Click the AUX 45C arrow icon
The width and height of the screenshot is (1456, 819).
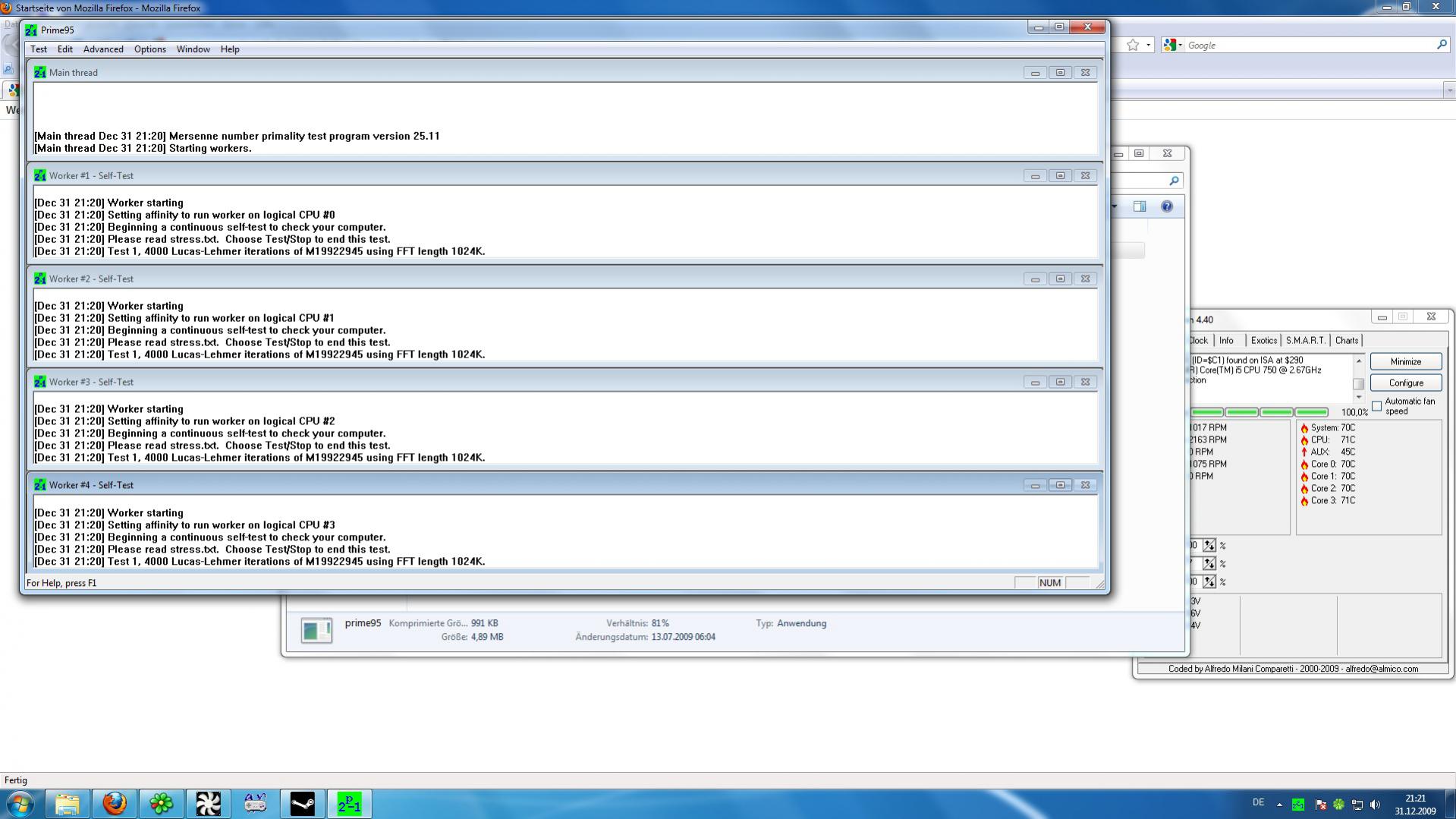click(x=1304, y=452)
